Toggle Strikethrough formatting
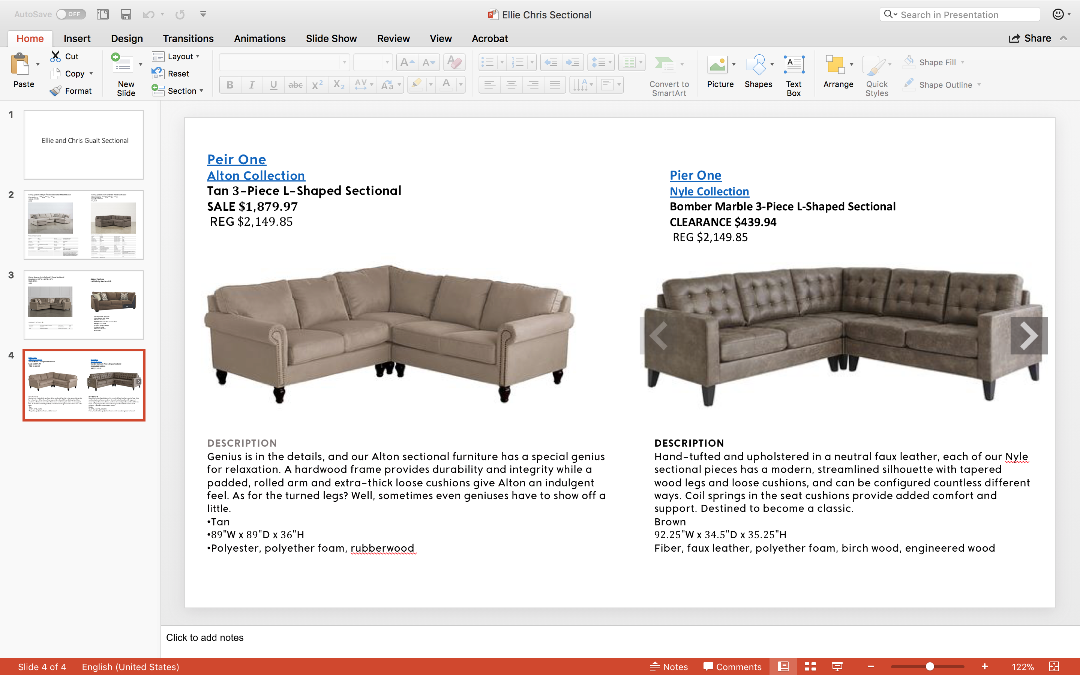Image resolution: width=1080 pixels, height=675 pixels. (295, 85)
